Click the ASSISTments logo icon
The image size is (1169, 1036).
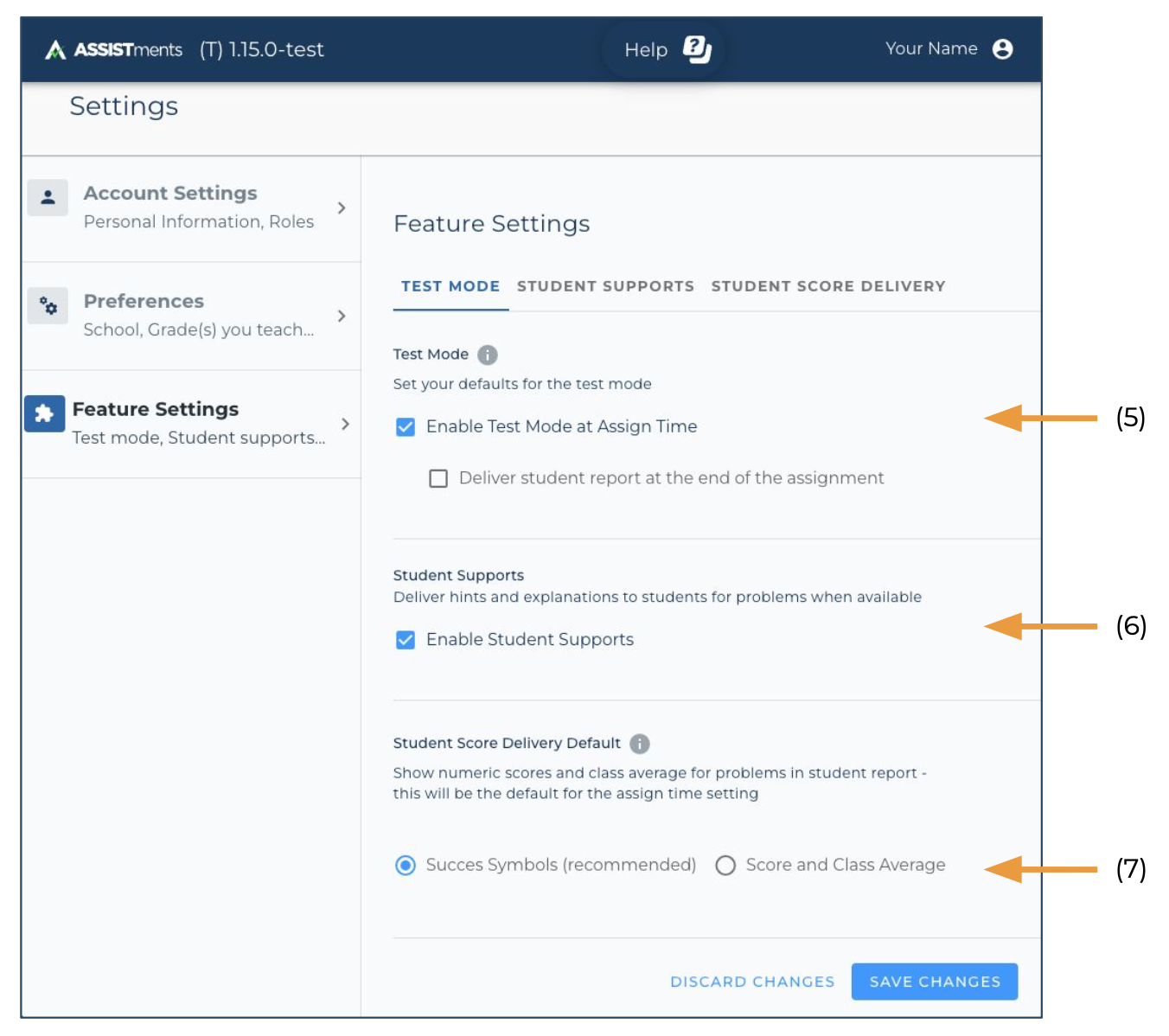[x=55, y=50]
